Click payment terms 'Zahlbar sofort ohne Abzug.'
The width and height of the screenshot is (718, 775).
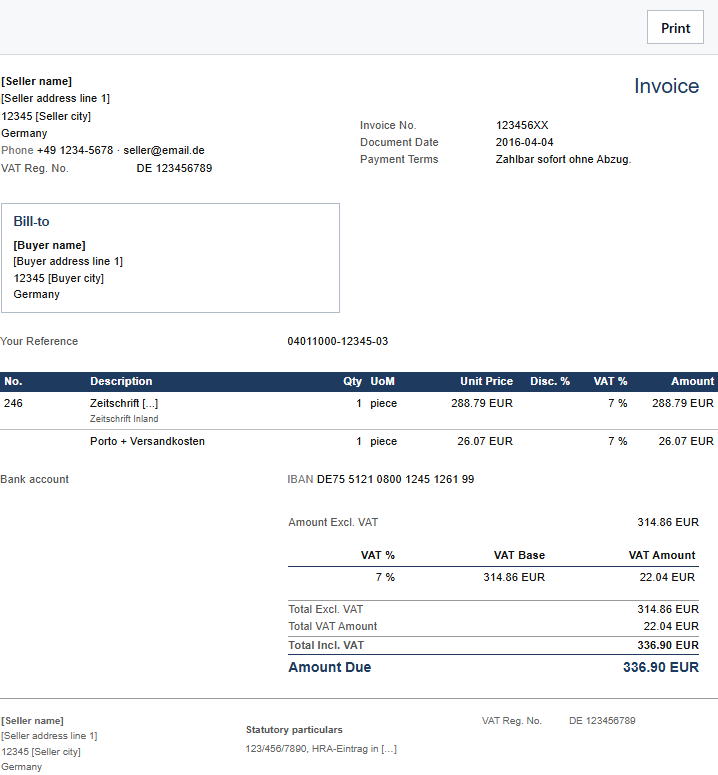[x=563, y=159]
